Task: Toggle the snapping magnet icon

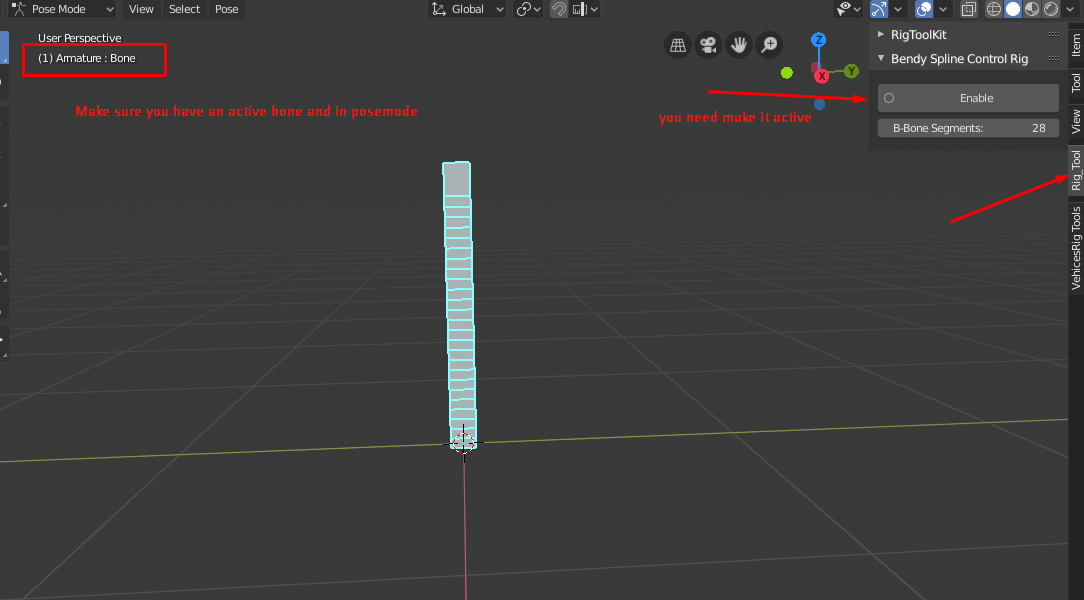Action: (x=557, y=9)
